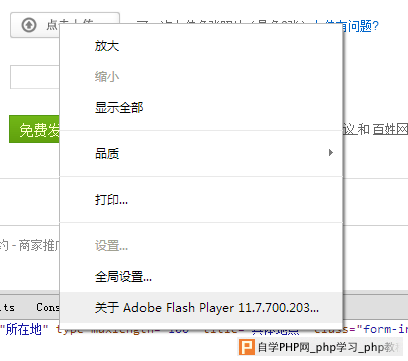Viewport: 408px width, 361px height.
Task: Click the "所在地" attribute value in code
Action: click(24, 329)
